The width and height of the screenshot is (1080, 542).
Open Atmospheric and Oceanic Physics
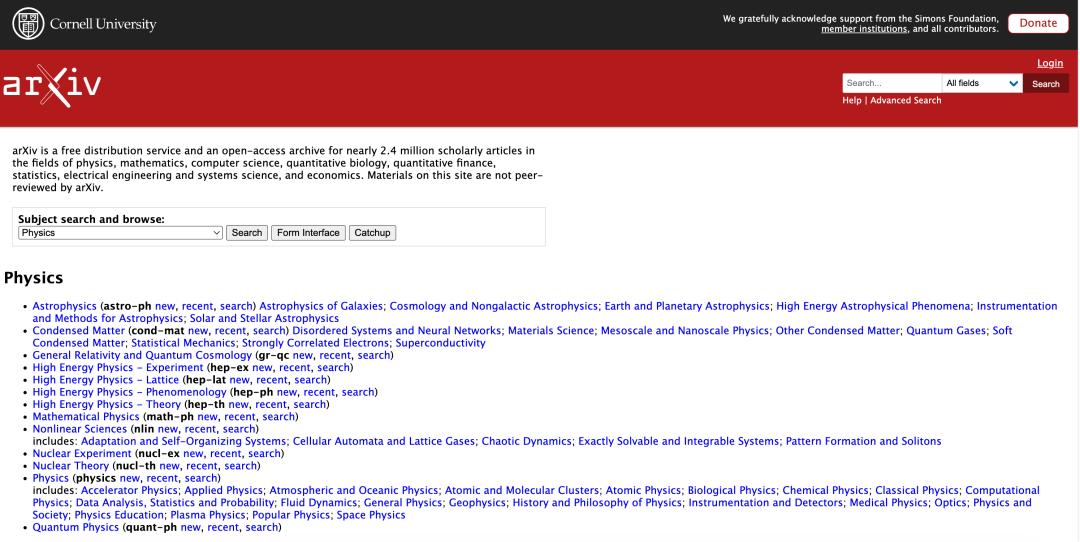click(353, 490)
